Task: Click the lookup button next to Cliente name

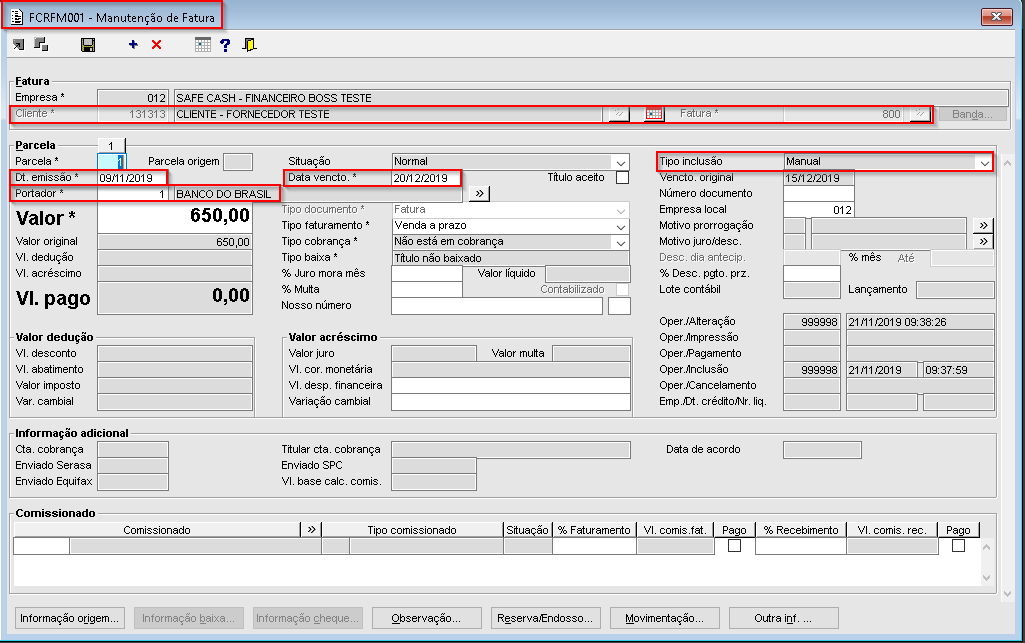Action: tap(618, 114)
